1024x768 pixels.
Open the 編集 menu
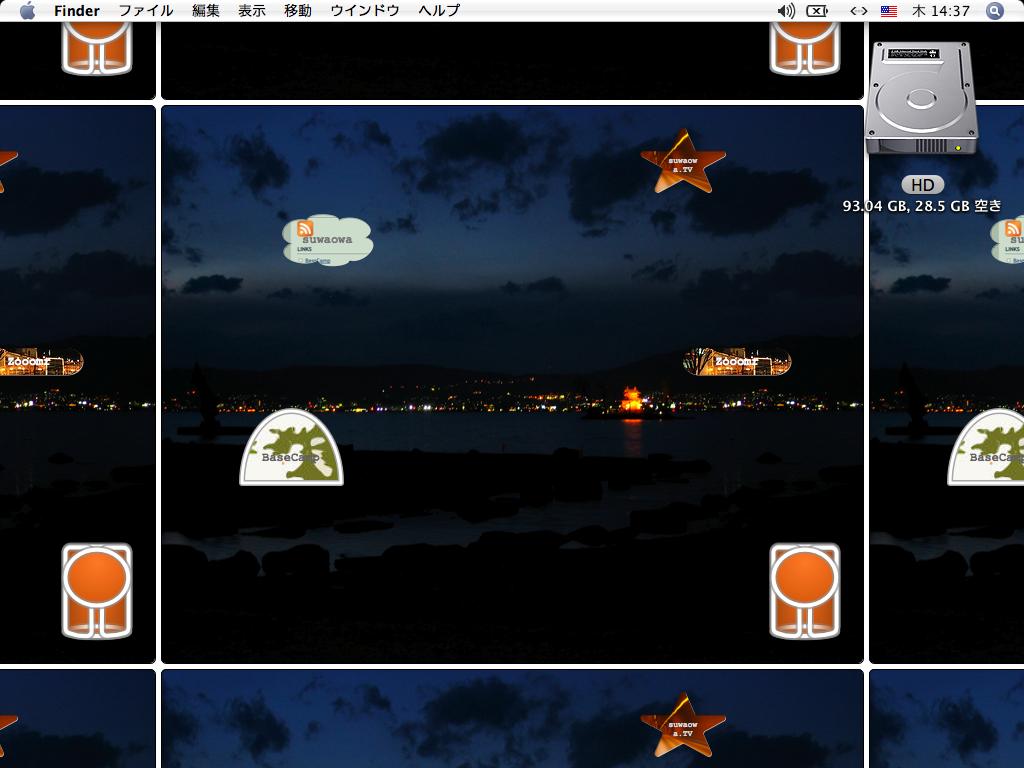pos(206,10)
